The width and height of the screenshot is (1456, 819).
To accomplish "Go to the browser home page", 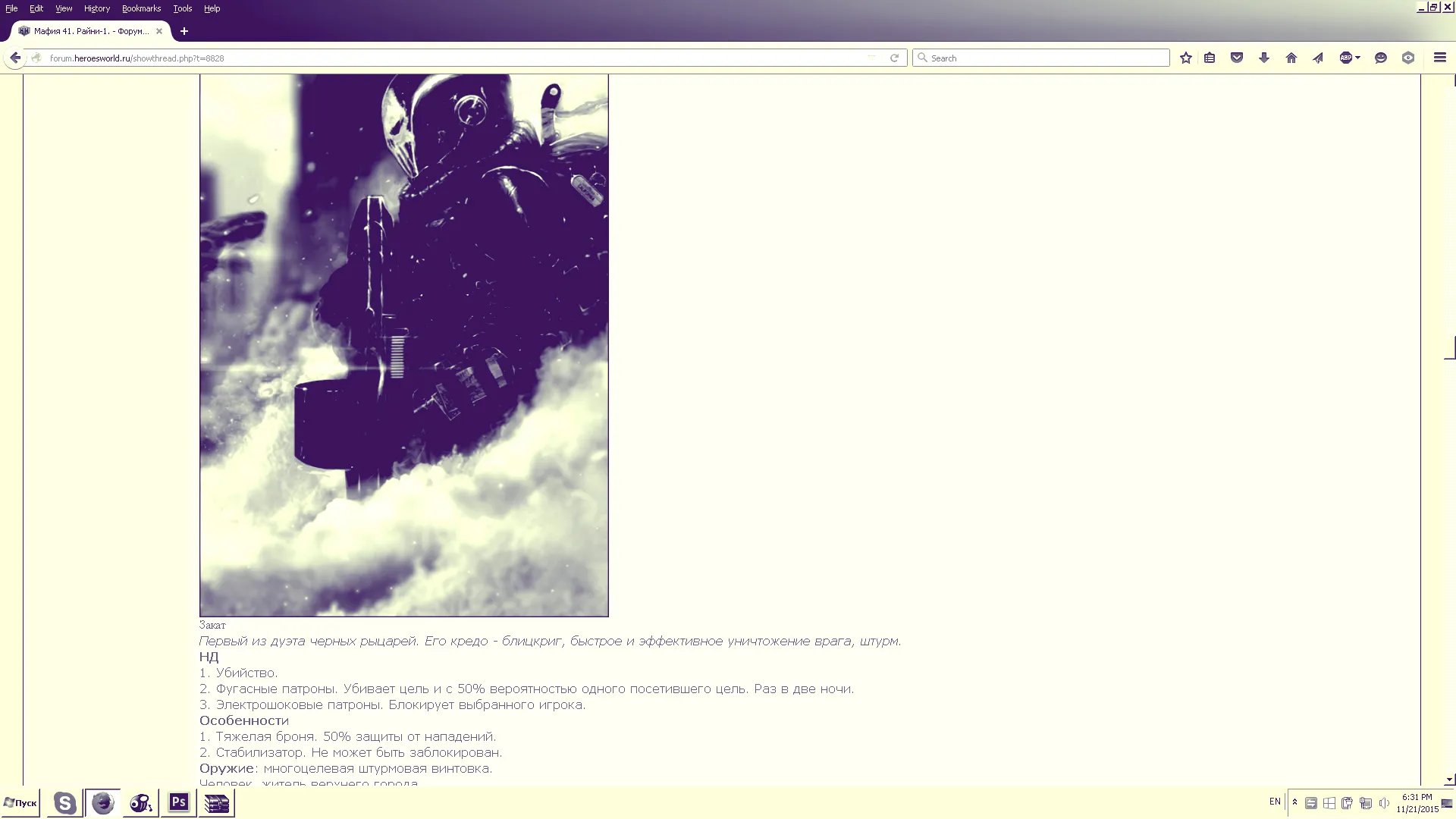I will coord(1291,58).
